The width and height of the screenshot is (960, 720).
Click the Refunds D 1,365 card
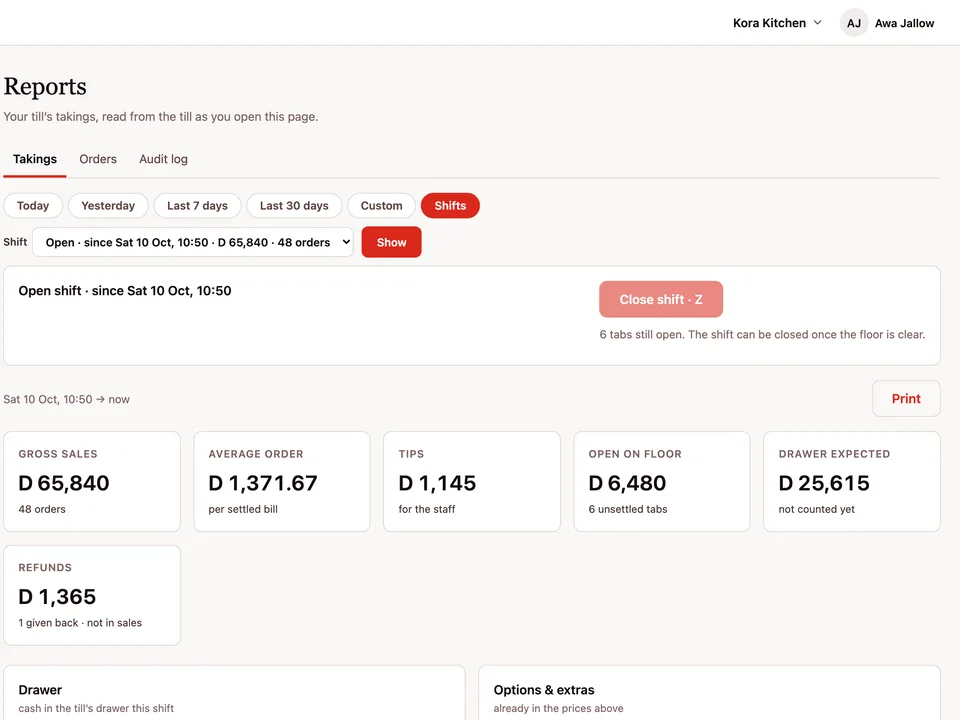point(92,595)
